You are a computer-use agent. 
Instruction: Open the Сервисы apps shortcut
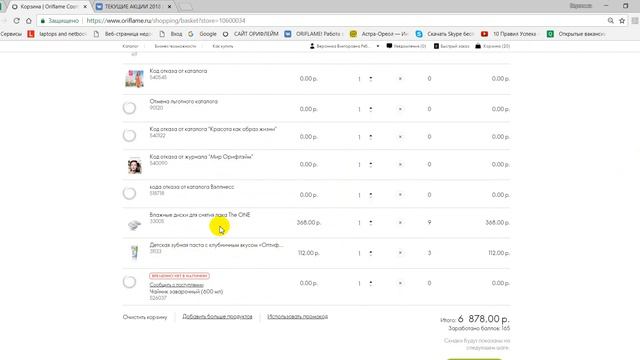[11, 34]
